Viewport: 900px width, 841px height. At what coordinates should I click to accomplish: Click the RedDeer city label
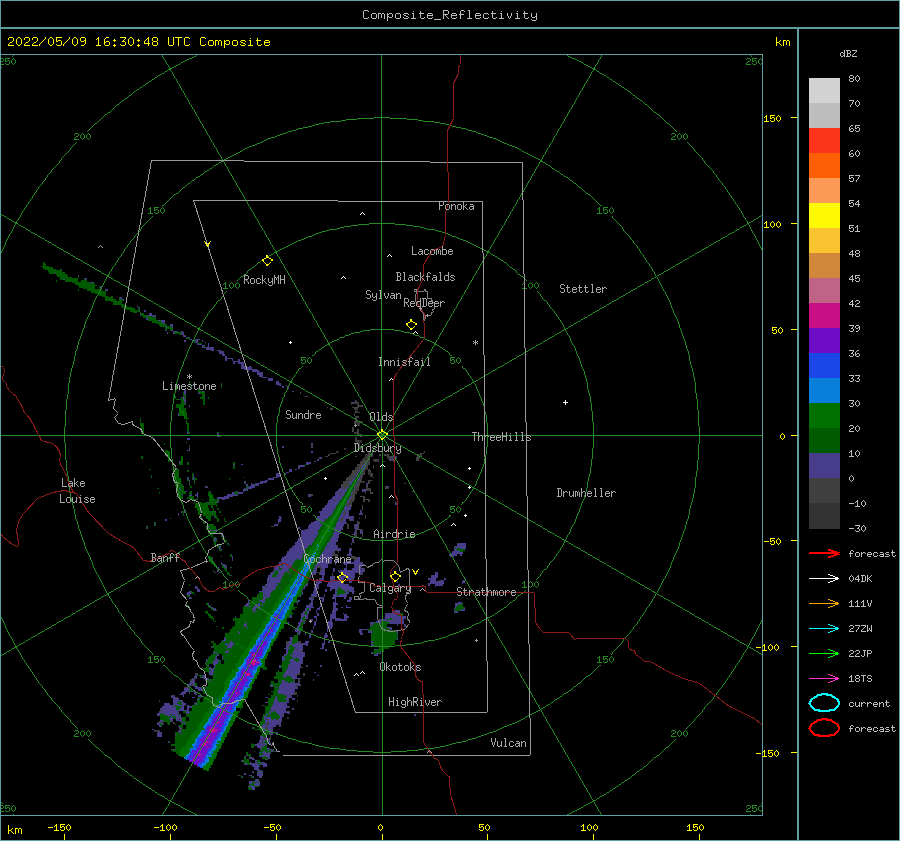click(424, 303)
